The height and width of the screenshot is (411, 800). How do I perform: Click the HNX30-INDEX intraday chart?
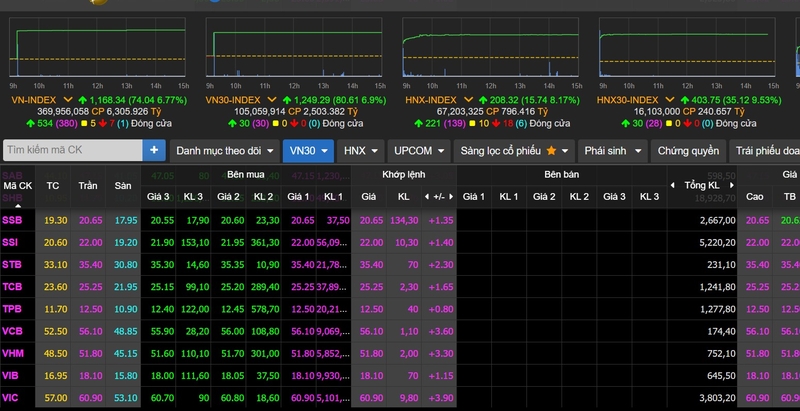click(x=687, y=47)
